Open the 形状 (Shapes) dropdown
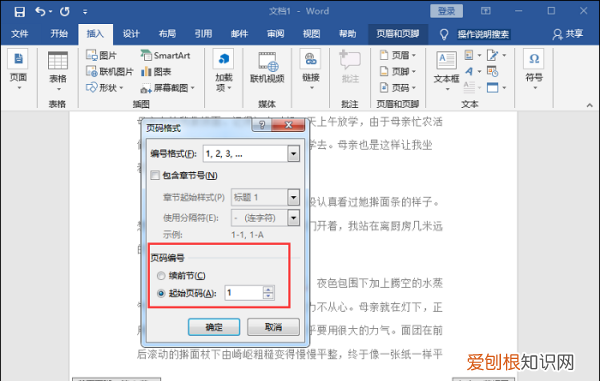This screenshot has height=381, width=600. (x=104, y=88)
